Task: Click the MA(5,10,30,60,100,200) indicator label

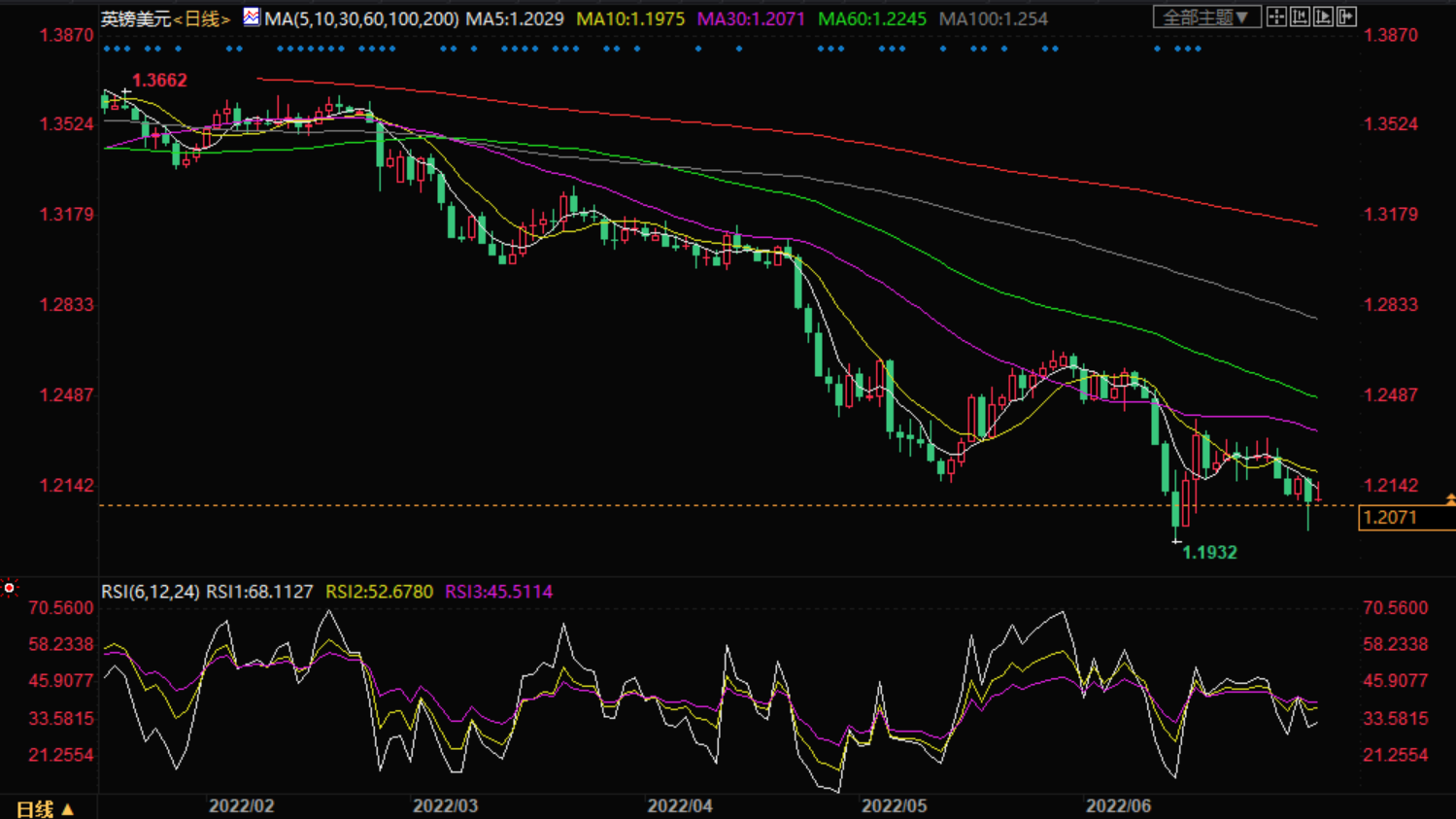Action: pyautogui.click(x=361, y=18)
